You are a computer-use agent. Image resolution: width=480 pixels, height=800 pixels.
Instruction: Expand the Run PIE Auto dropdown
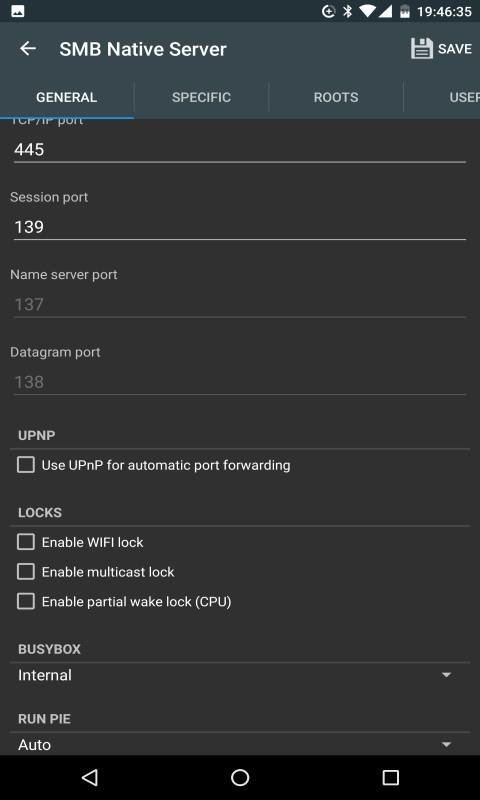[x=240, y=744]
